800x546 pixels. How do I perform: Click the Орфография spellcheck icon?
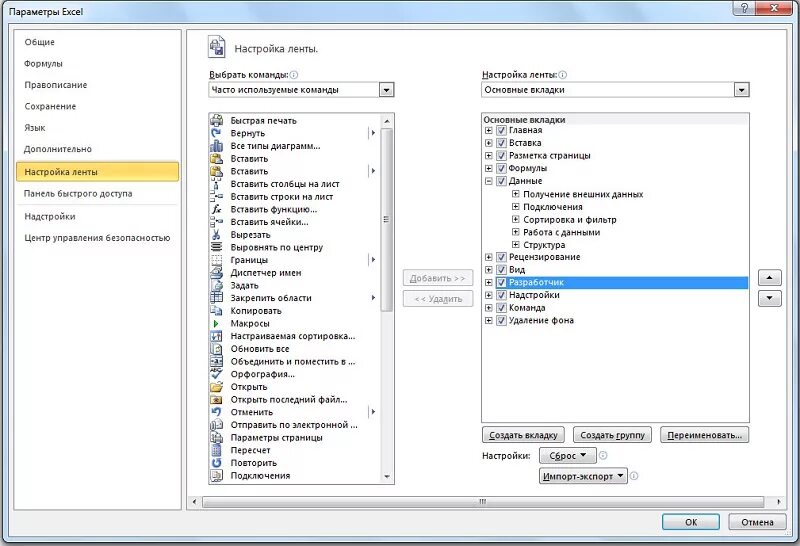coord(216,374)
